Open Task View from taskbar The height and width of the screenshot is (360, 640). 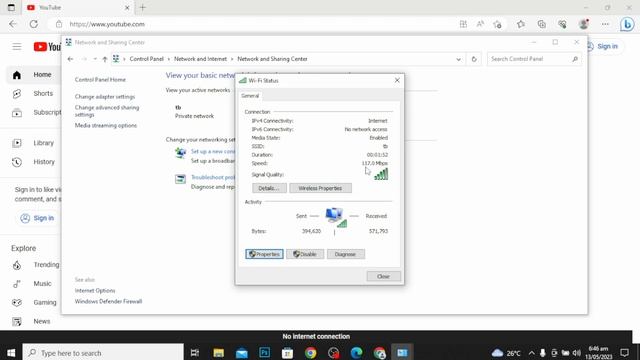[195, 353]
